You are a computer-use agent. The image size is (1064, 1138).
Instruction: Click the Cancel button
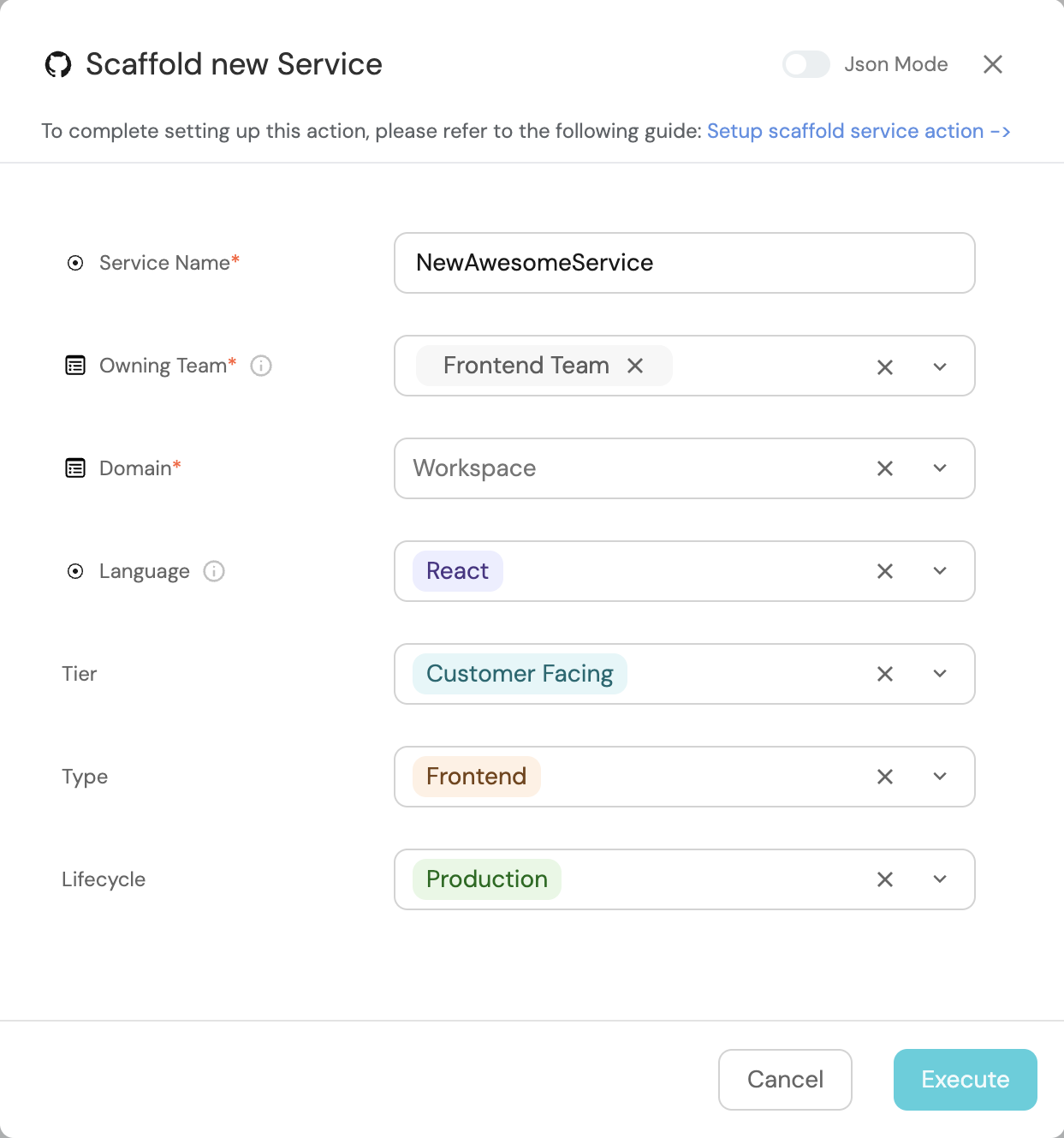click(x=785, y=1080)
